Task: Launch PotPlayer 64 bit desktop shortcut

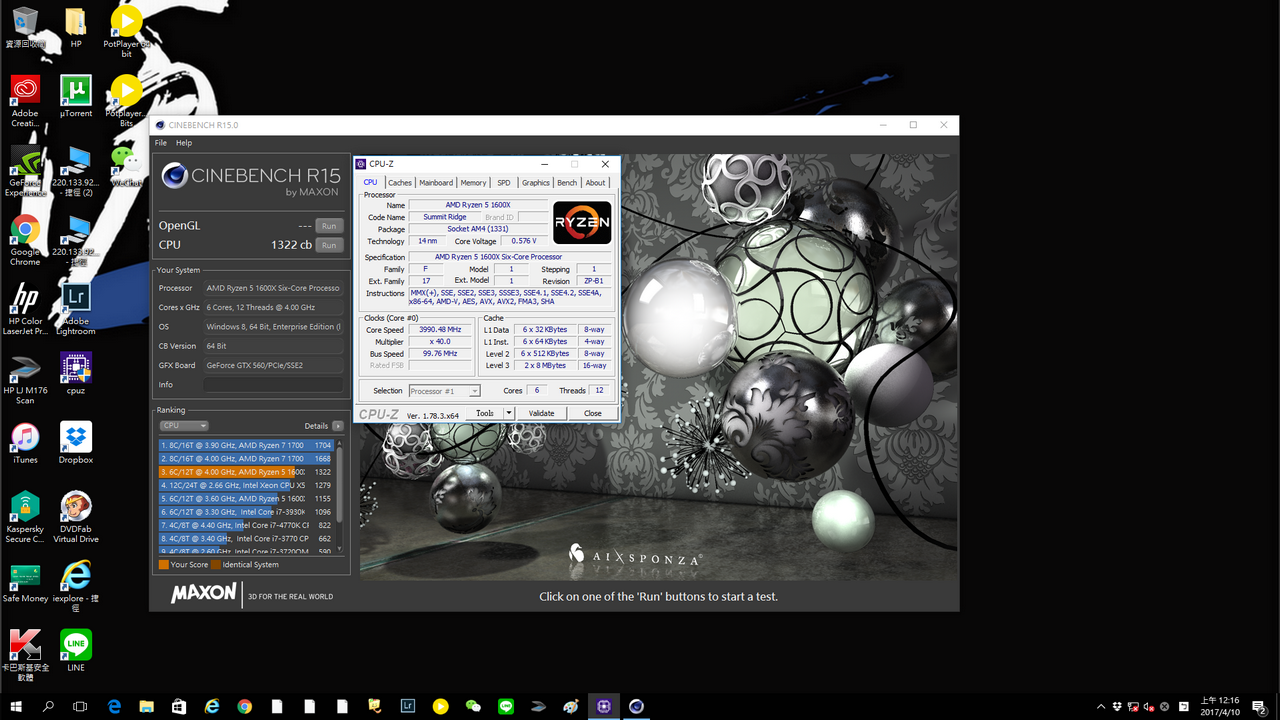Action: pos(126,30)
